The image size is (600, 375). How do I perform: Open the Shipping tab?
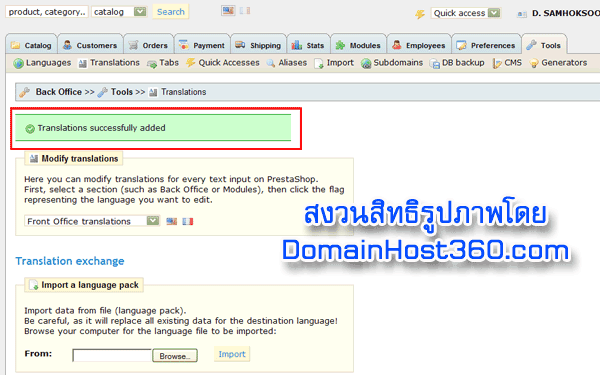point(258,45)
